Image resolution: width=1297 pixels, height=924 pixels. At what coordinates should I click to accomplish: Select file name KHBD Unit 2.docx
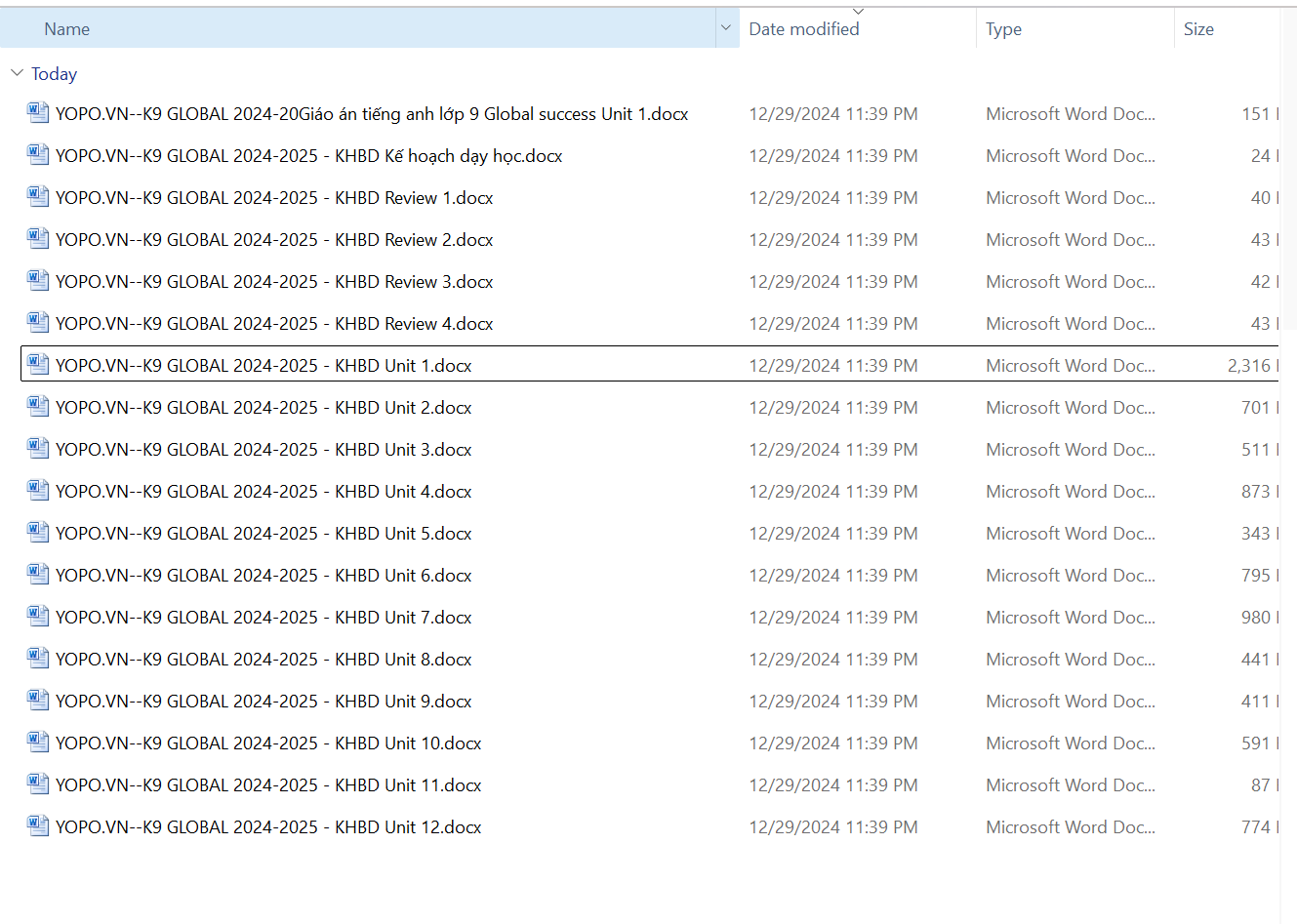pos(263,408)
